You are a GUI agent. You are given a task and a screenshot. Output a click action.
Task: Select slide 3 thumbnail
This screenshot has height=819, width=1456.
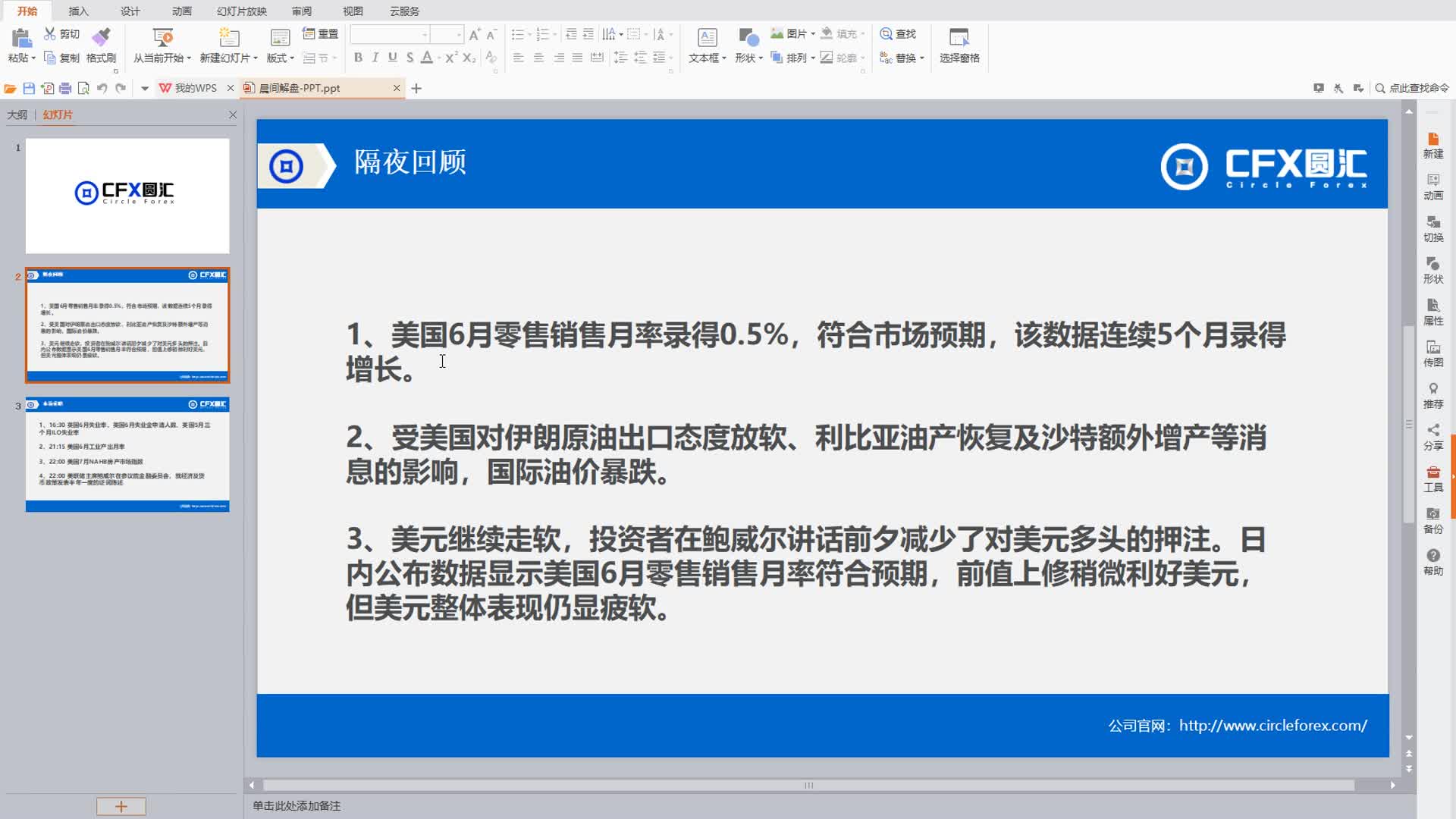pos(127,454)
